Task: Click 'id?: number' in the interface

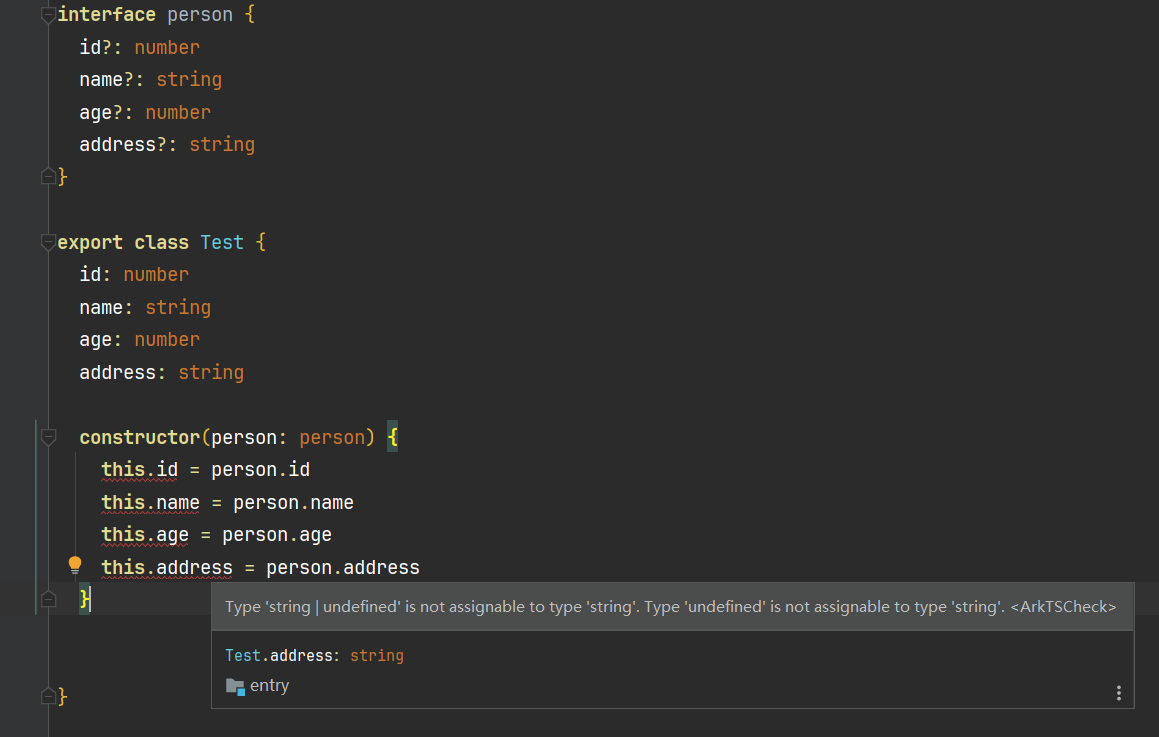Action: coord(140,47)
